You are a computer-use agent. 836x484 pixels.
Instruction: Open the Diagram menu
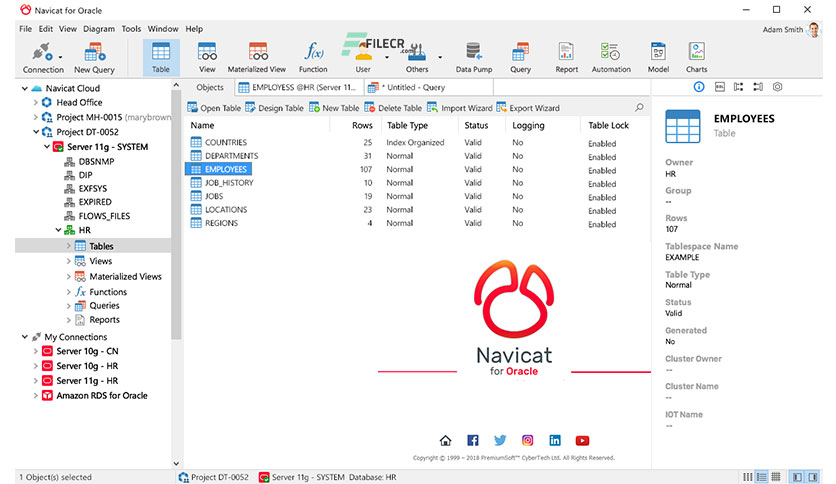pos(99,29)
